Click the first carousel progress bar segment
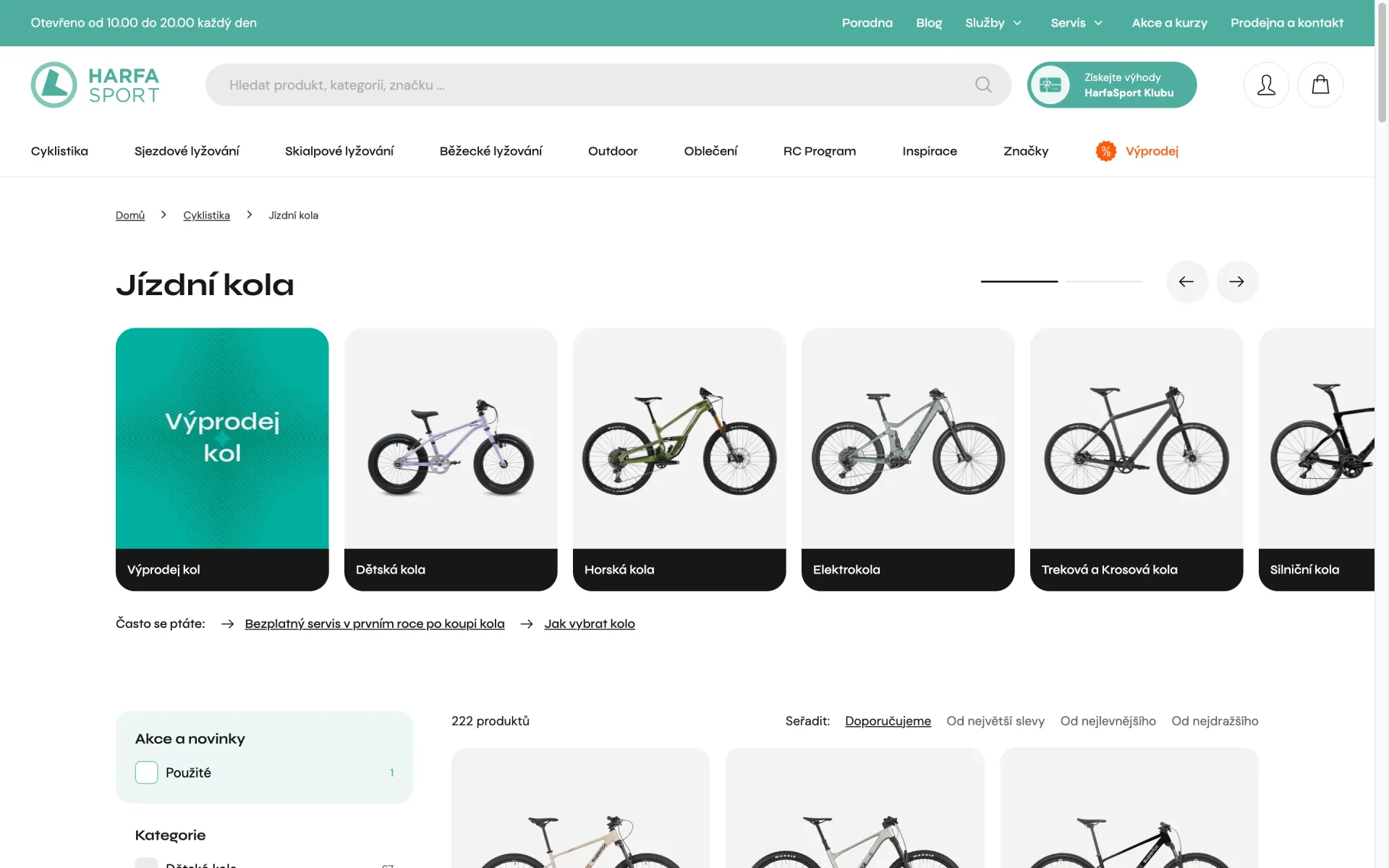1389x868 pixels. [1019, 281]
